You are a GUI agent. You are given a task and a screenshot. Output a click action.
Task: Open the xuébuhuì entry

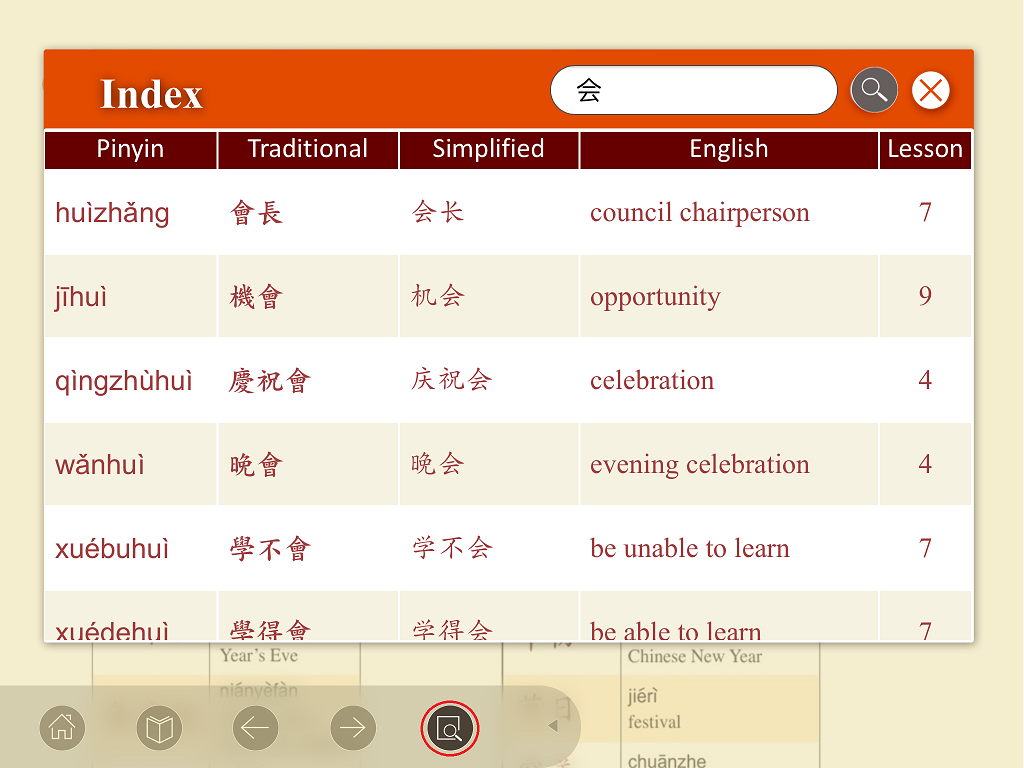tap(112, 549)
